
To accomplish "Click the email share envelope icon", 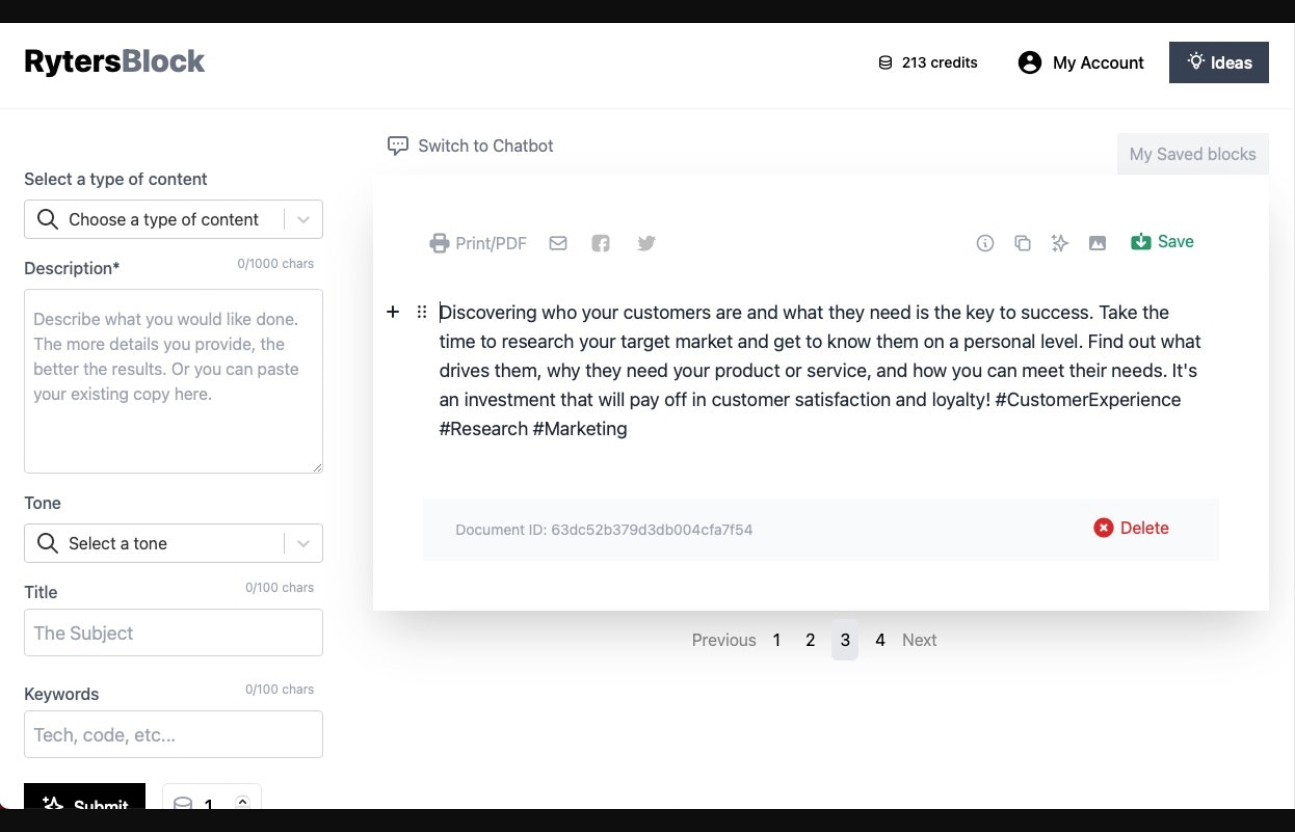I will [x=558, y=243].
